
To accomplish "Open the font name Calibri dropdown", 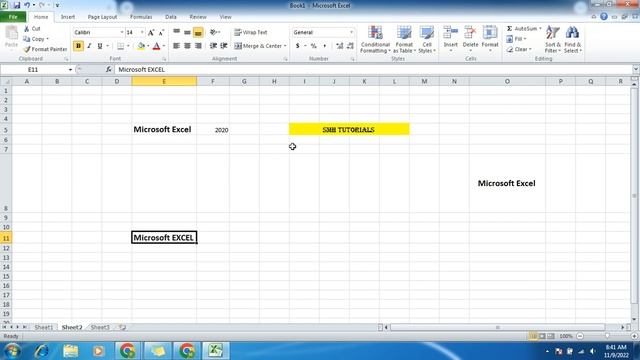I will (x=122, y=32).
